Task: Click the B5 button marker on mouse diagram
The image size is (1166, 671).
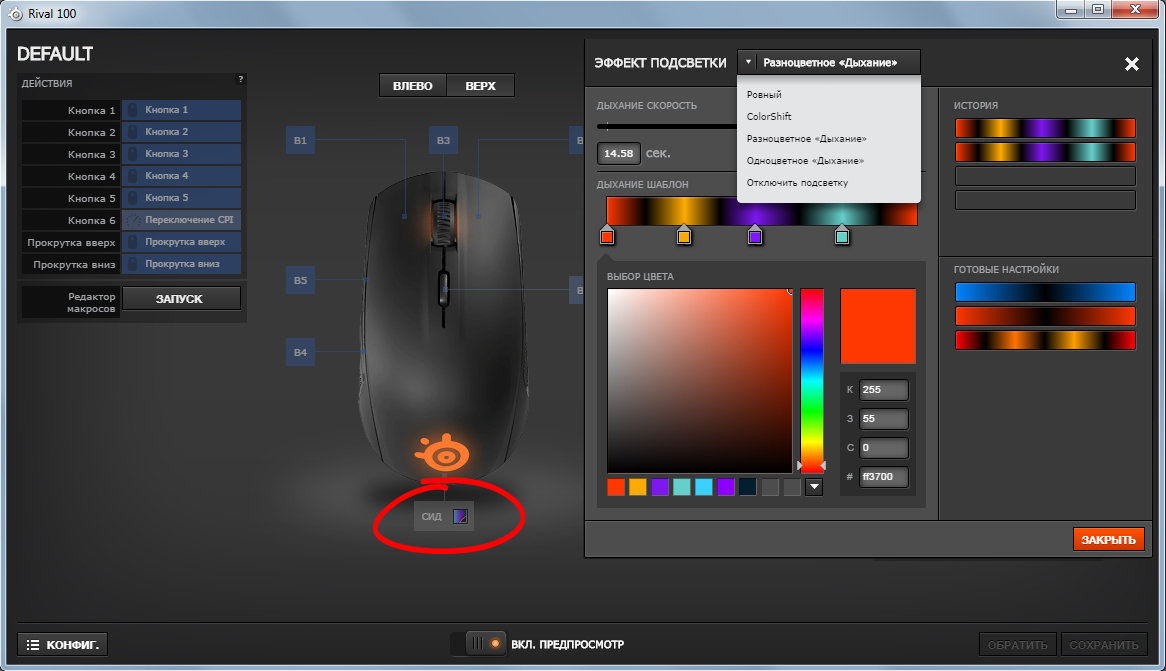Action: pyautogui.click(x=300, y=280)
